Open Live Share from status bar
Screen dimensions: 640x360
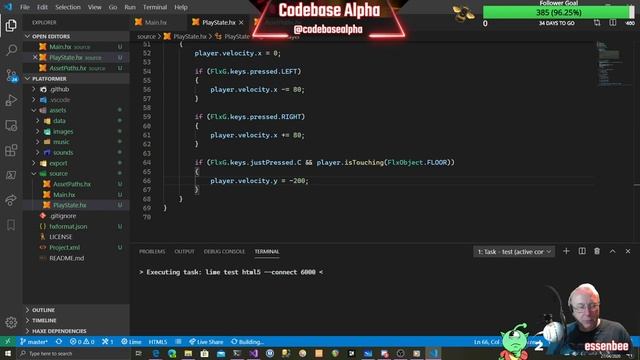coord(206,342)
